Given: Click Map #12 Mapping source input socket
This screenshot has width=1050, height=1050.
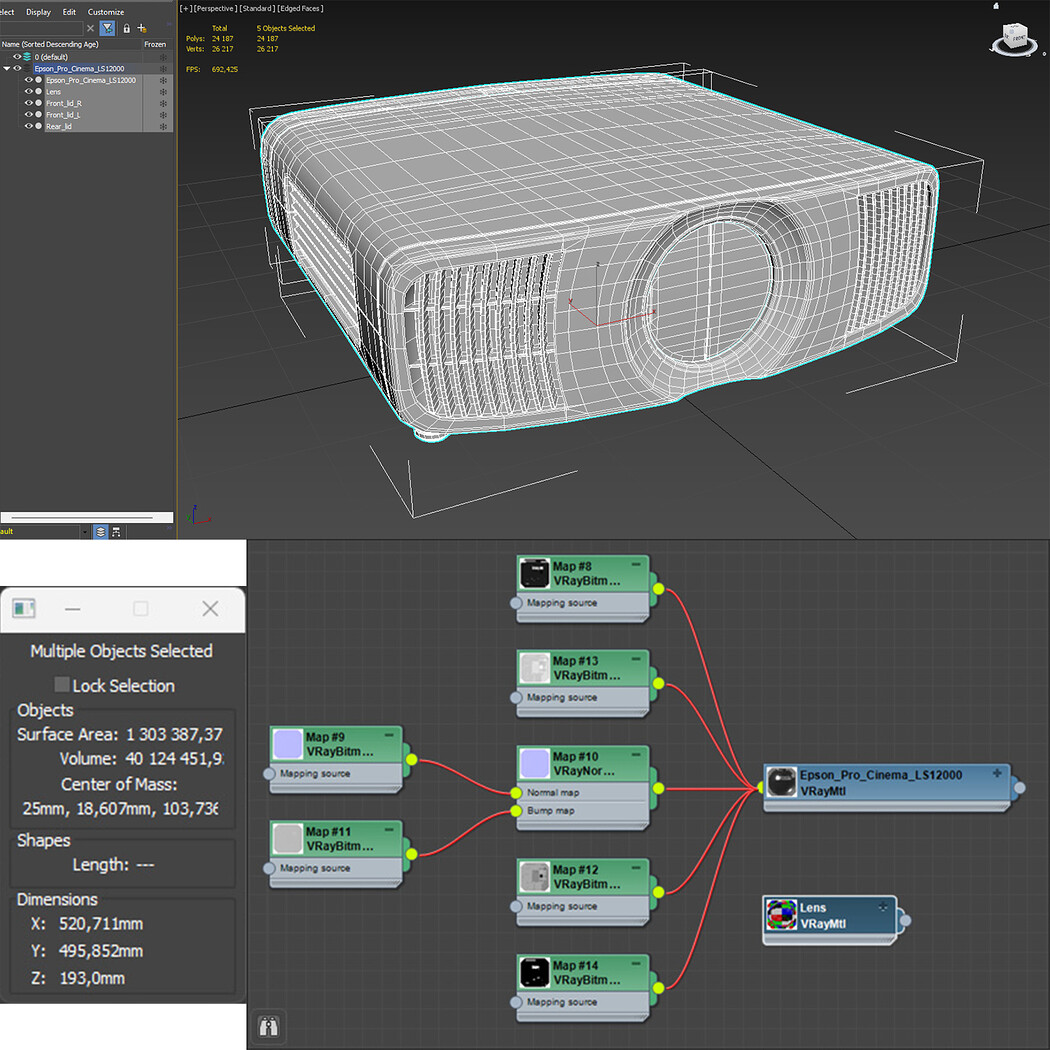Looking at the screenshot, I should [516, 907].
